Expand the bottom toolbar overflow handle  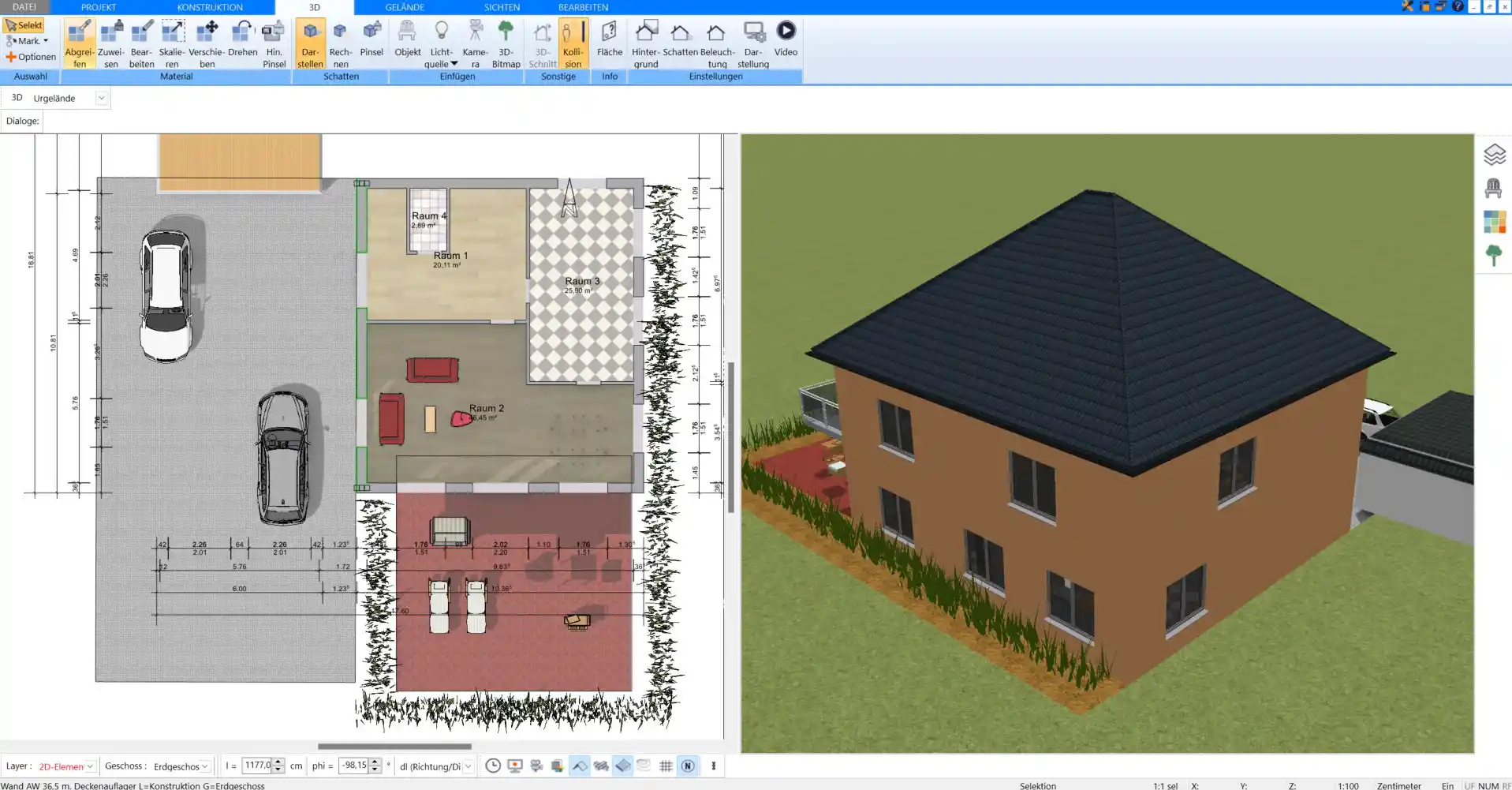(714, 766)
